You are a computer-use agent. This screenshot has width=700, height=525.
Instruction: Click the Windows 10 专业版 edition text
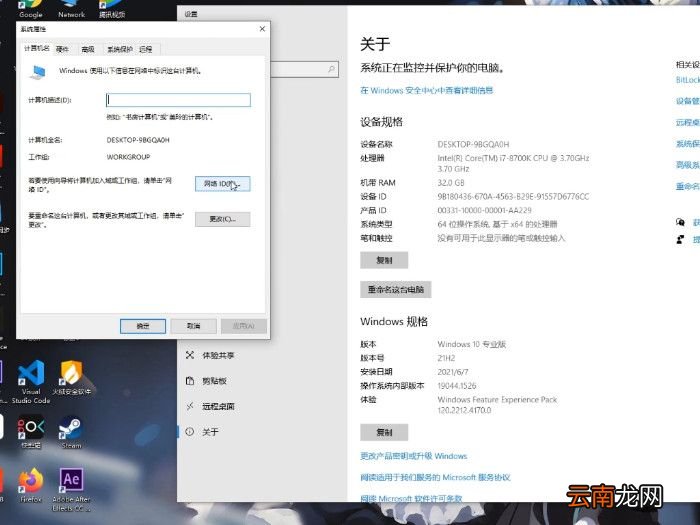pyautogui.click(x=471, y=344)
